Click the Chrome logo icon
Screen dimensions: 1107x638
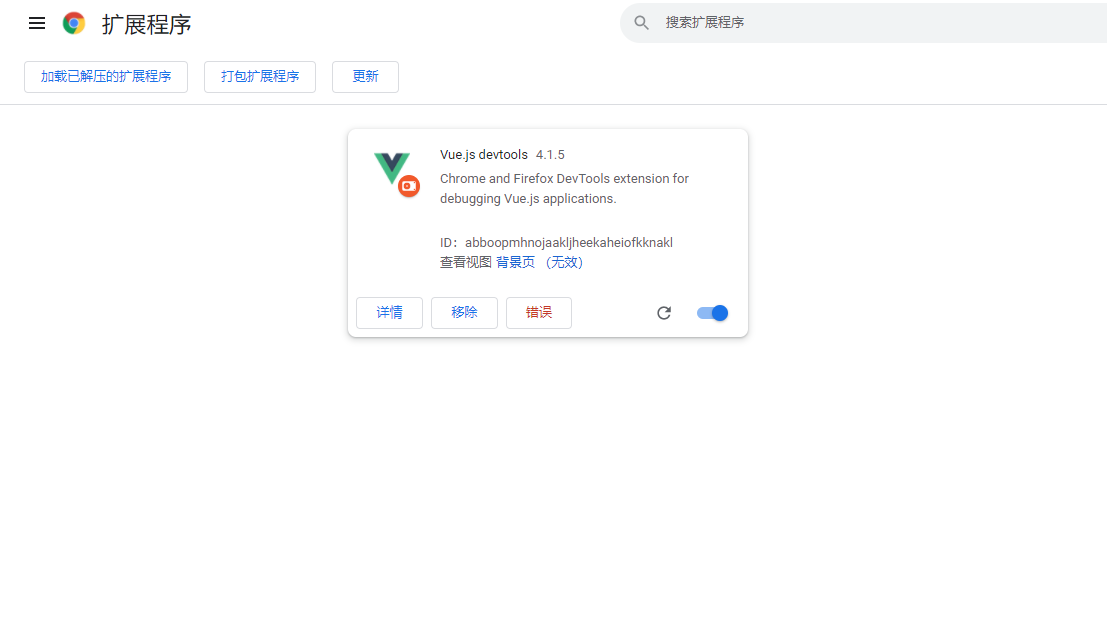click(74, 23)
